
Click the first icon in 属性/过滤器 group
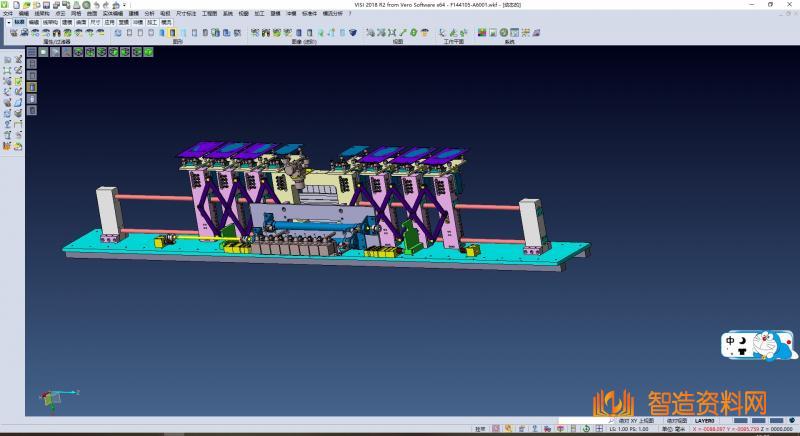coord(12,33)
